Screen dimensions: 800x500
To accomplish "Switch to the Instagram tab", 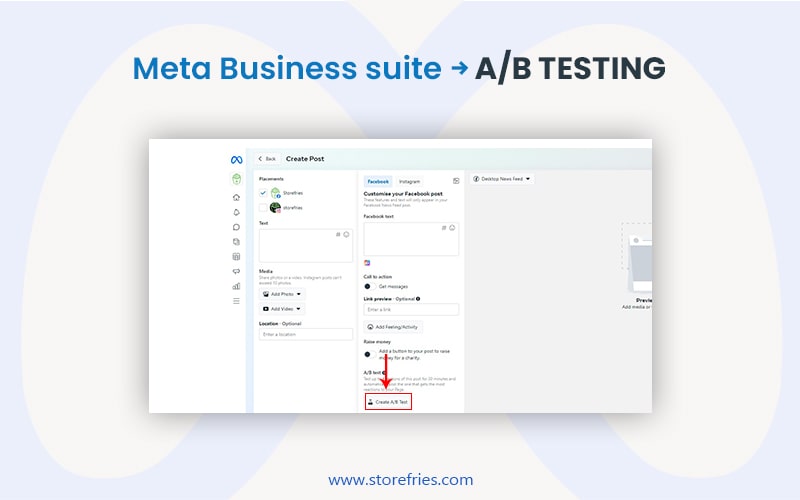I will [x=410, y=181].
